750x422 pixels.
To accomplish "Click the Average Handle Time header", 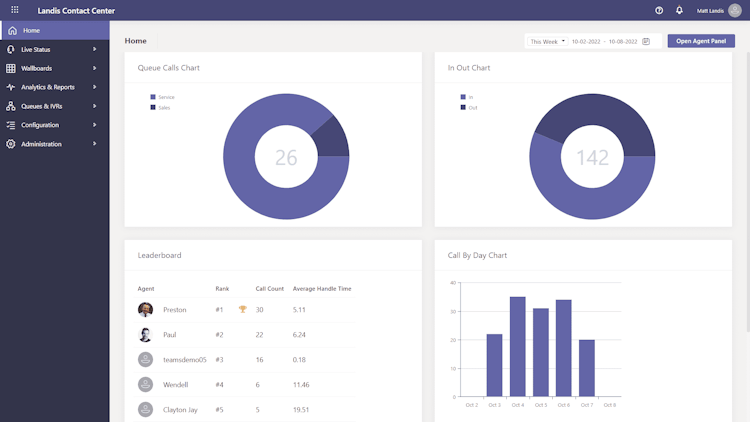I will pyautogui.click(x=322, y=289).
